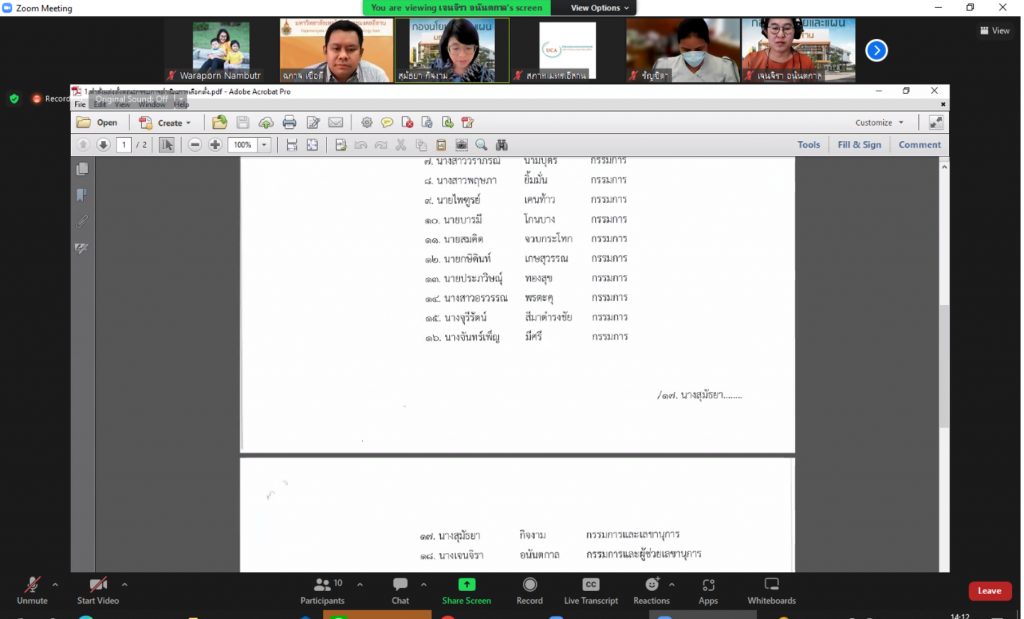The image size is (1024, 619).
Task: Open the bookmarks panel in Acrobat sidebar
Action: [x=82, y=195]
